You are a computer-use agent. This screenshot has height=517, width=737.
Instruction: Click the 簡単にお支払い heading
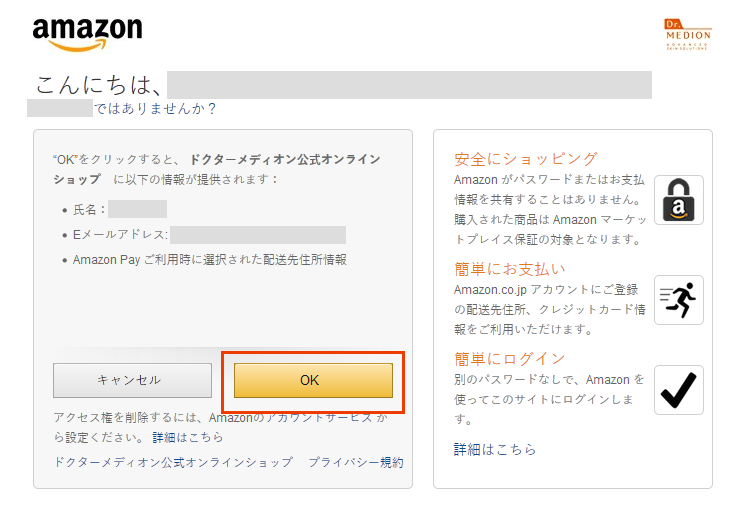[x=509, y=268]
